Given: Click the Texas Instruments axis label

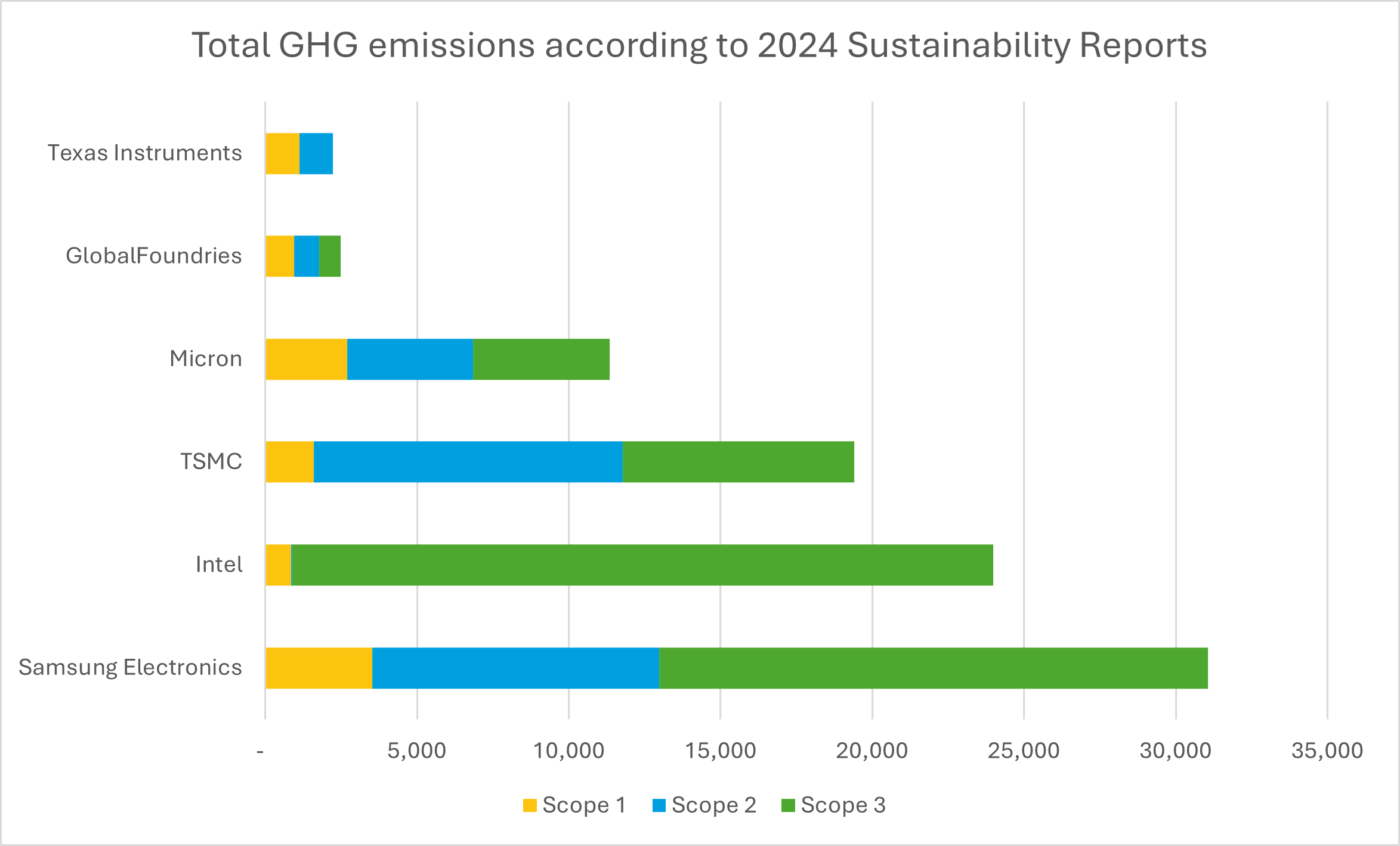Looking at the screenshot, I should pos(145,153).
